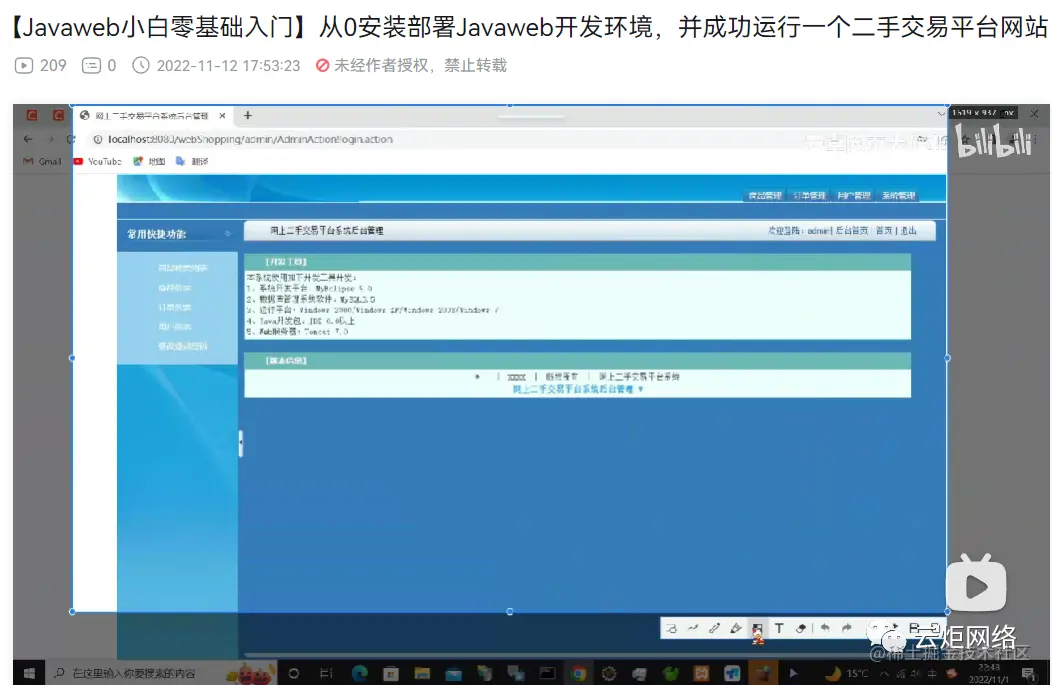Select the mosaic blur annotation tool
The height and width of the screenshot is (685, 1052).
757,627
